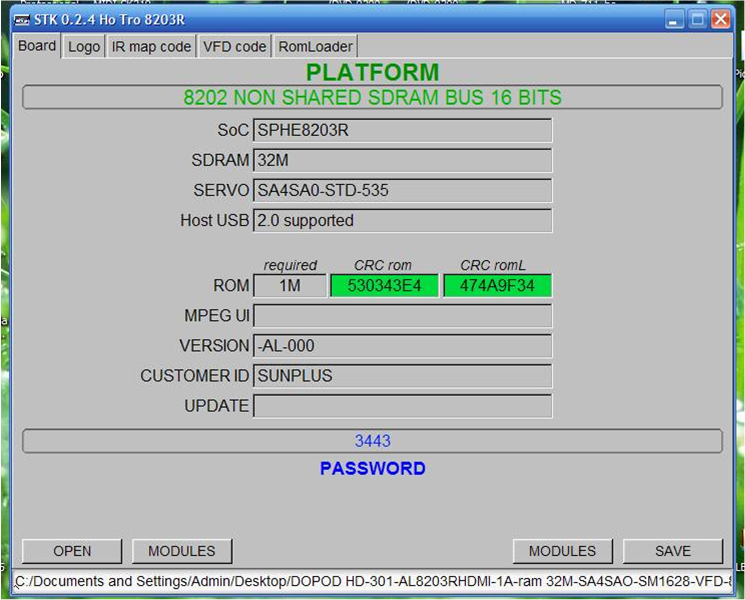745x600 pixels.
Task: Minimize the STK window
Action: (x=674, y=20)
